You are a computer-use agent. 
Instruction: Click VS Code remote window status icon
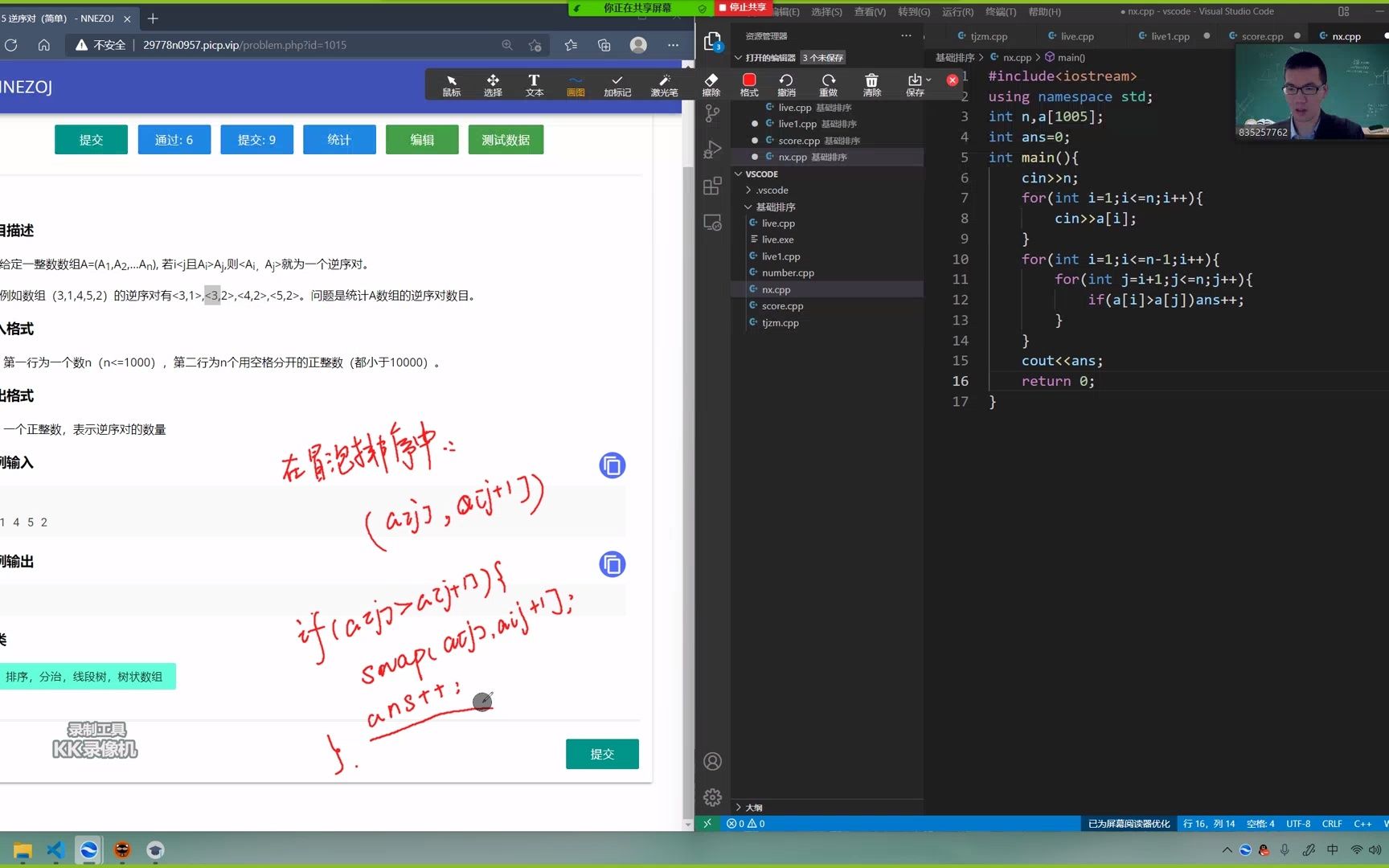tap(707, 824)
